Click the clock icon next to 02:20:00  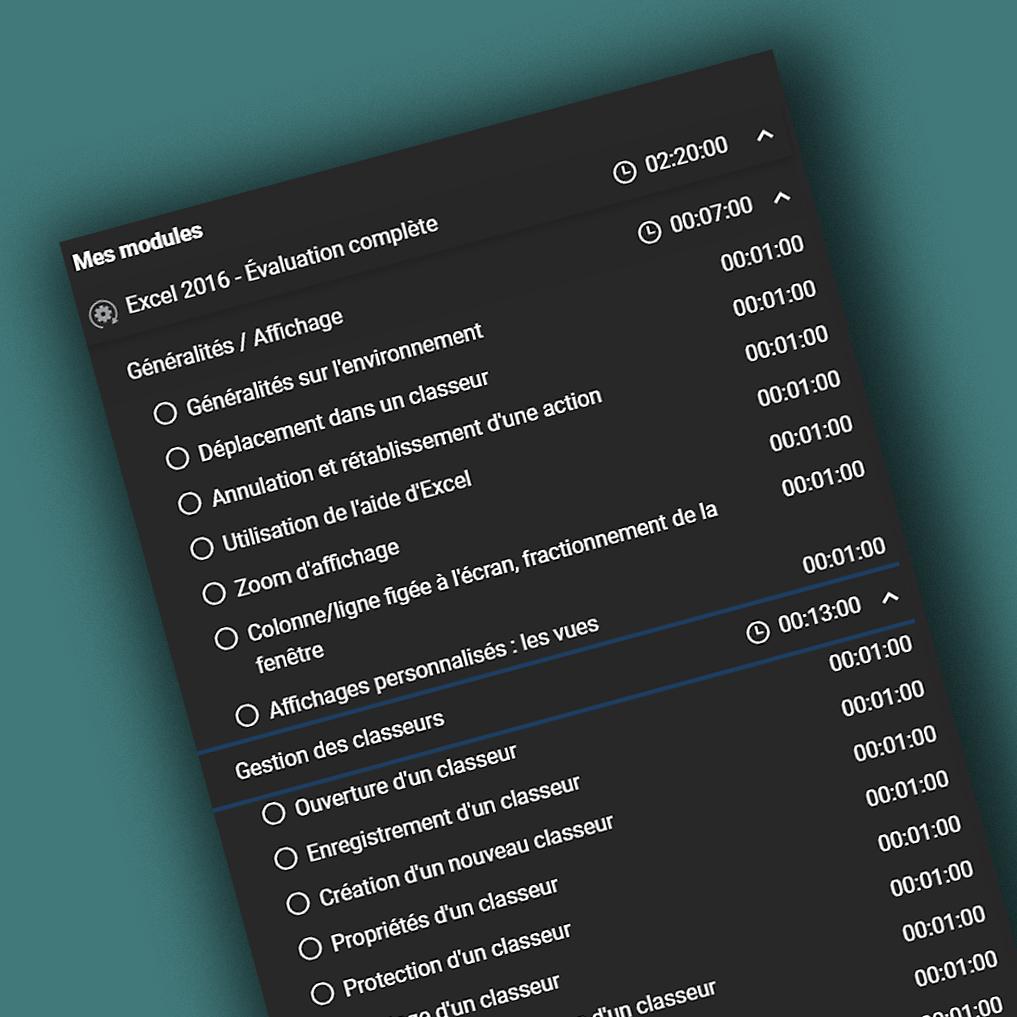point(625,172)
